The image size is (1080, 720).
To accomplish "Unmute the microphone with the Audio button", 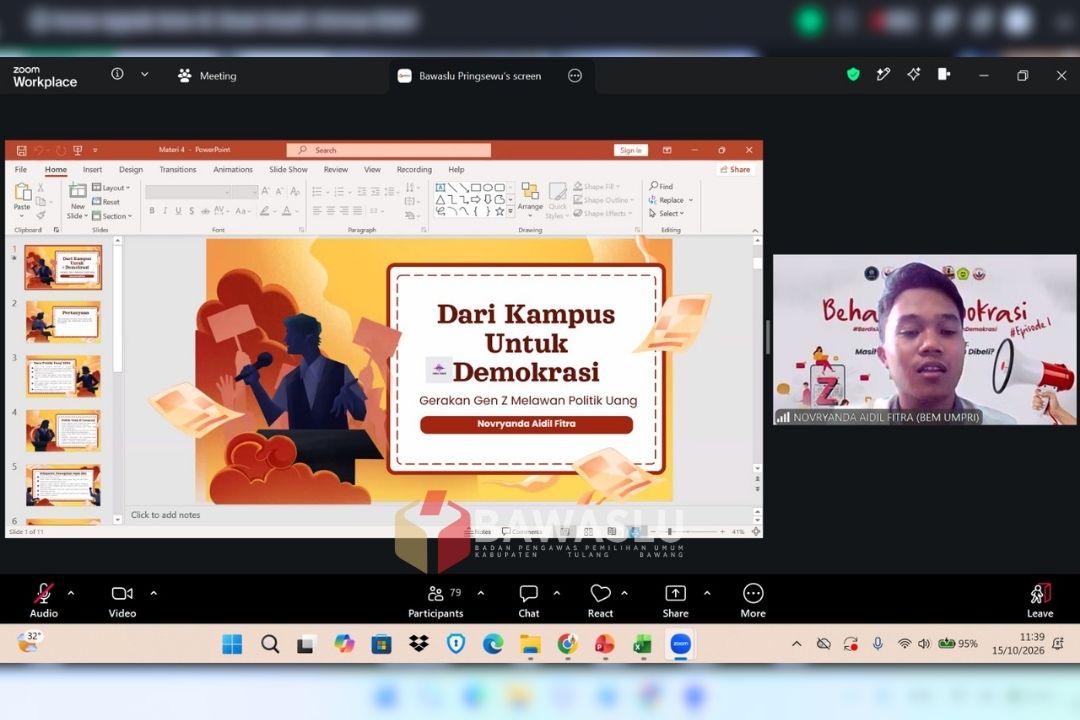I will point(43,601).
